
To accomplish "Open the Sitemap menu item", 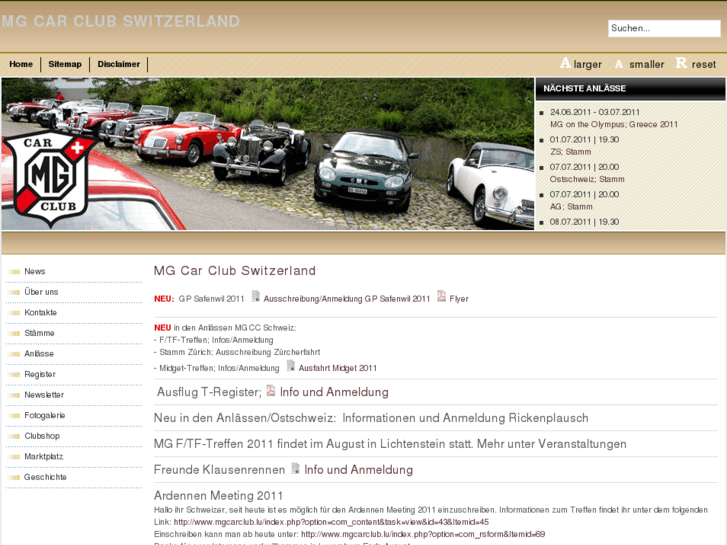I will 65,64.
